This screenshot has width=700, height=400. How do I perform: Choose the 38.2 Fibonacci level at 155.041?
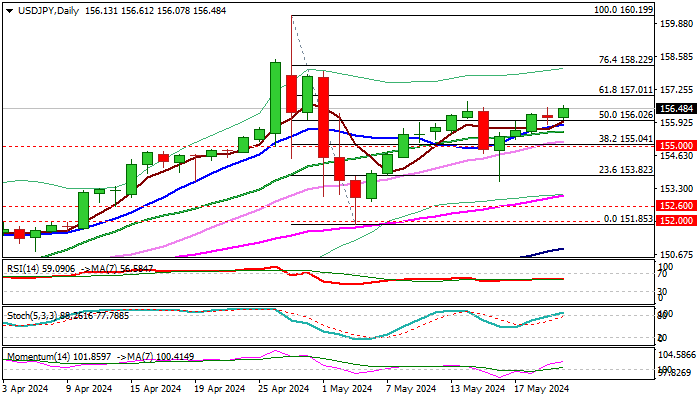tap(626, 139)
